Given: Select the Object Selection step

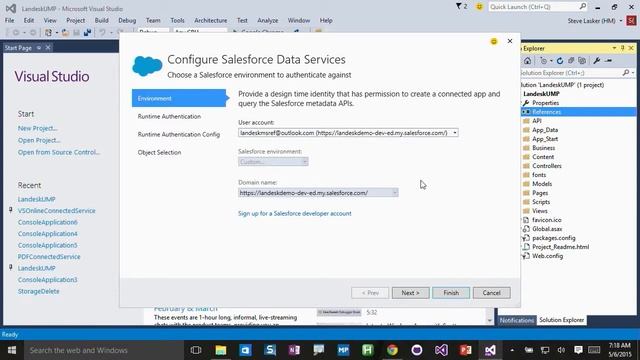Looking at the screenshot, I should tap(159, 152).
